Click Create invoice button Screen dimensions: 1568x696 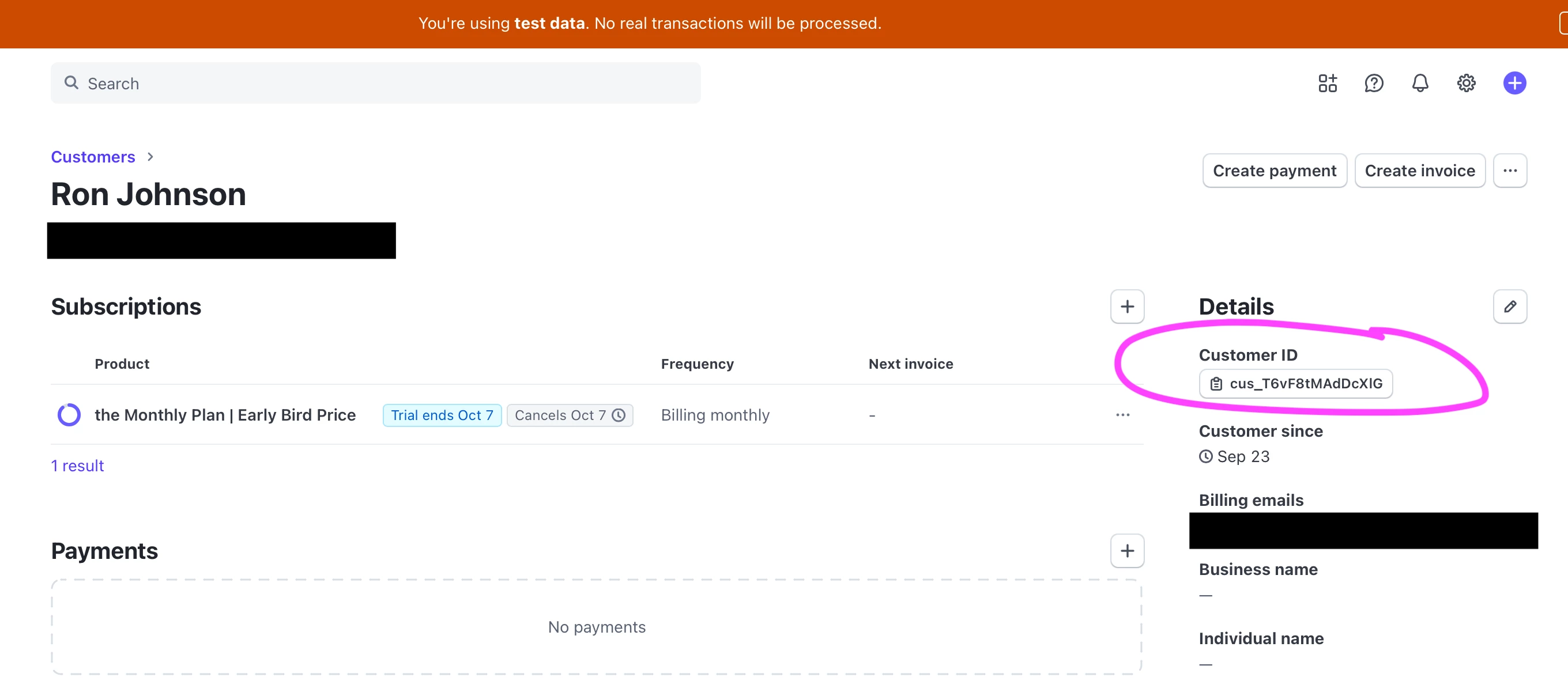1419,171
